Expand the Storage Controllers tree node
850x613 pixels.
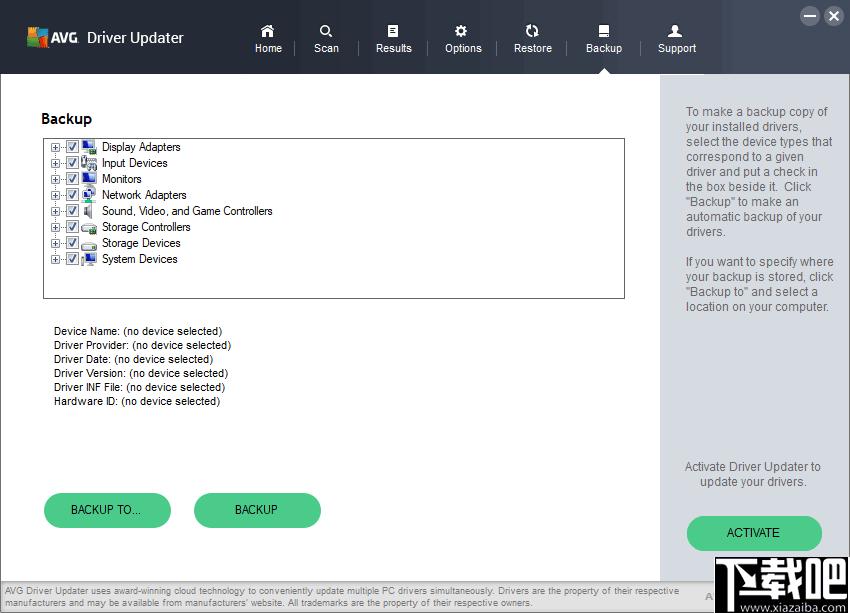pos(55,227)
